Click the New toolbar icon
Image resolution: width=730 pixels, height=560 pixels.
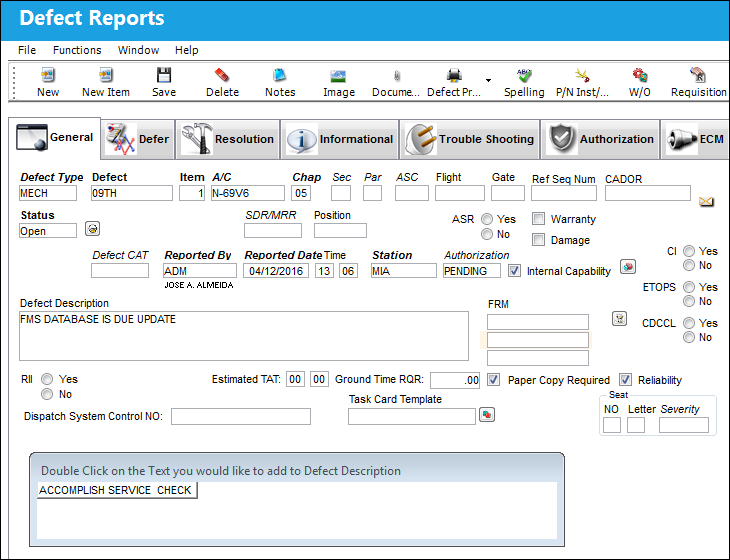(47, 75)
